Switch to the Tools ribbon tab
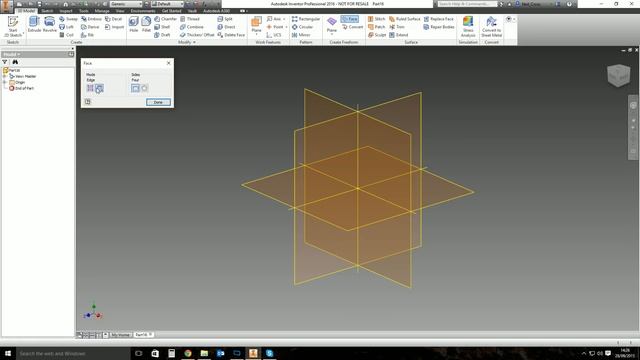The width and height of the screenshot is (640, 360). 84,11
